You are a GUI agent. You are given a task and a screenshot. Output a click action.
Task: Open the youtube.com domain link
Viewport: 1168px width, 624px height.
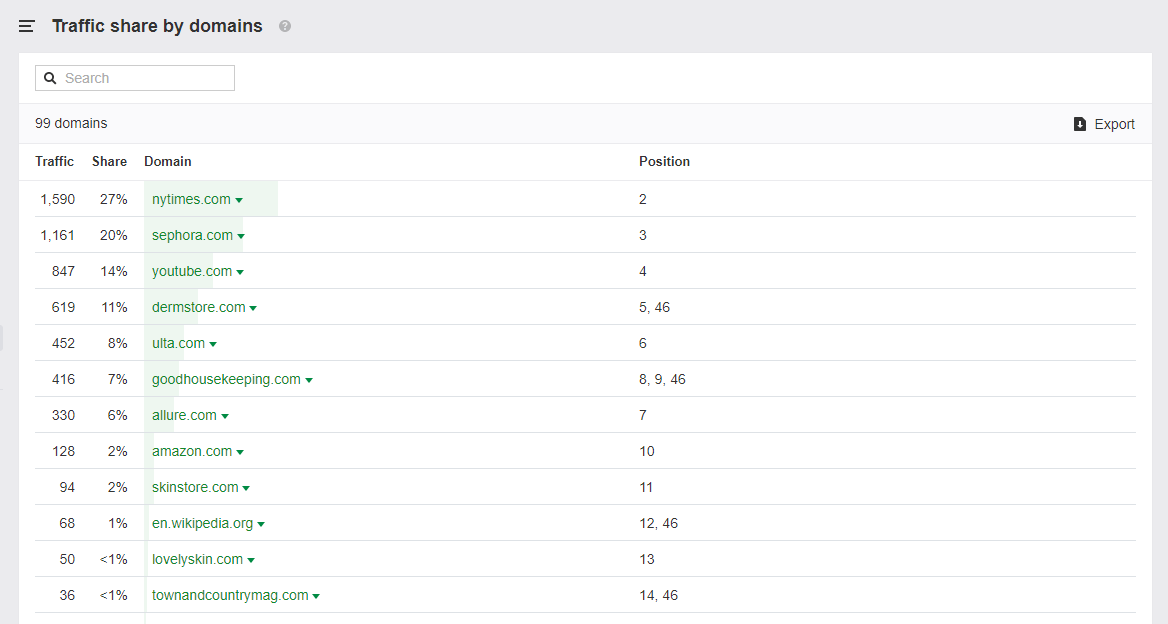tap(192, 271)
